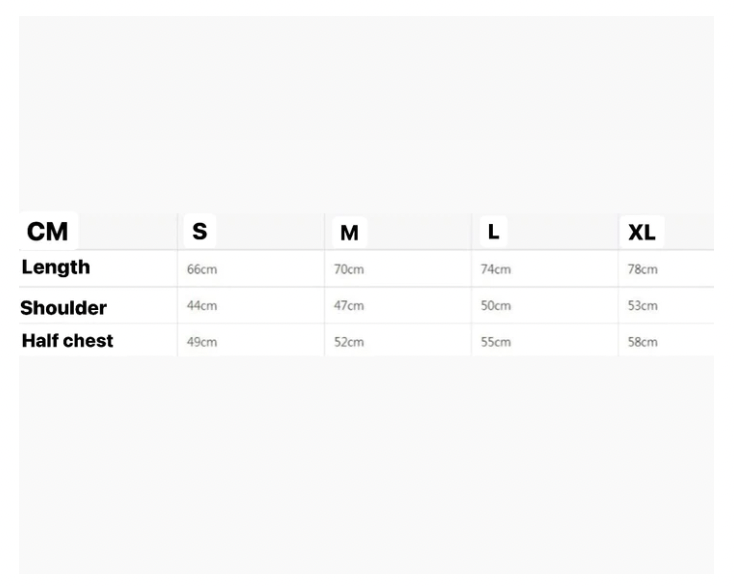Click the 47cm shoulder cell
The height and width of the screenshot is (586, 734).
pos(348,306)
